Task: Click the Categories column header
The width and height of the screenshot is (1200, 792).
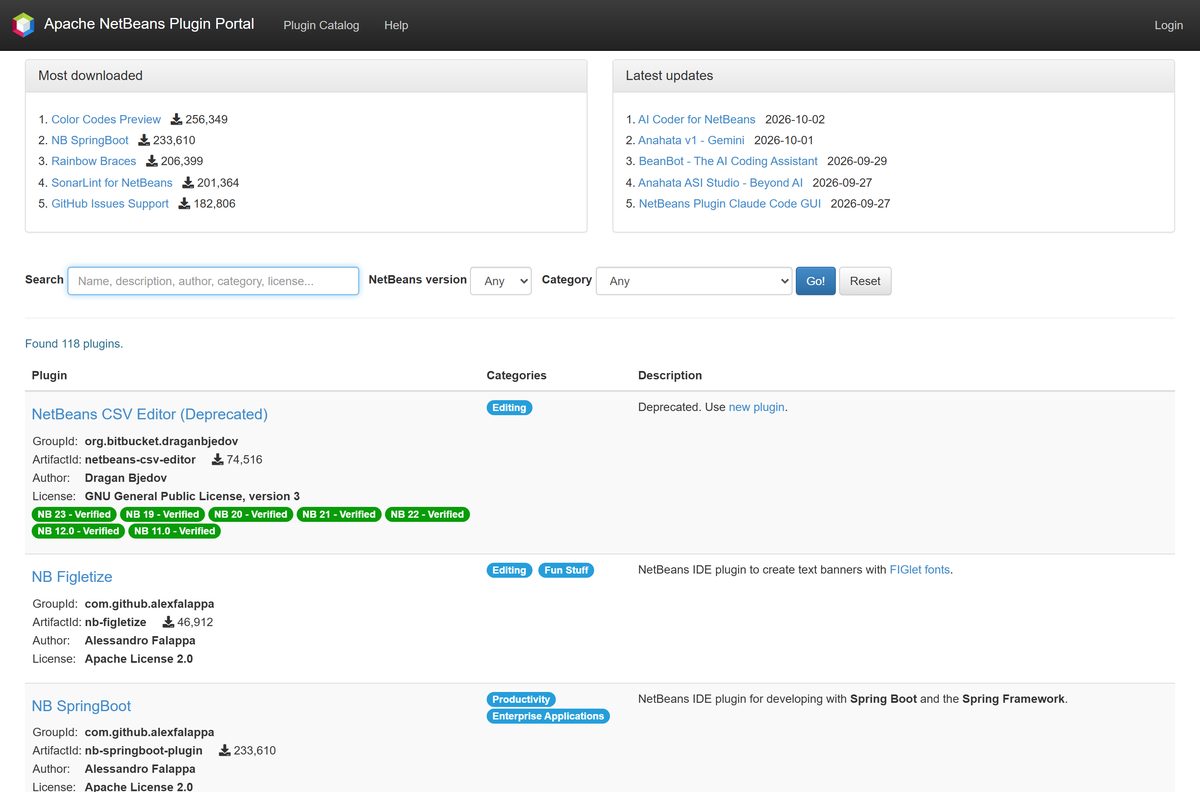Action: click(x=516, y=376)
